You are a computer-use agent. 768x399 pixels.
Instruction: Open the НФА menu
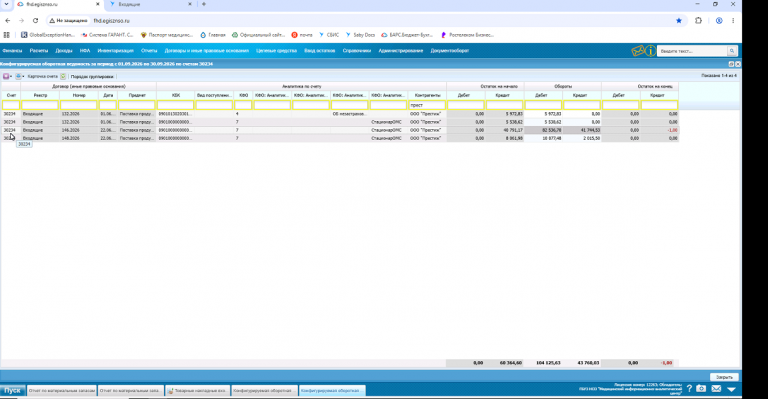click(x=85, y=51)
